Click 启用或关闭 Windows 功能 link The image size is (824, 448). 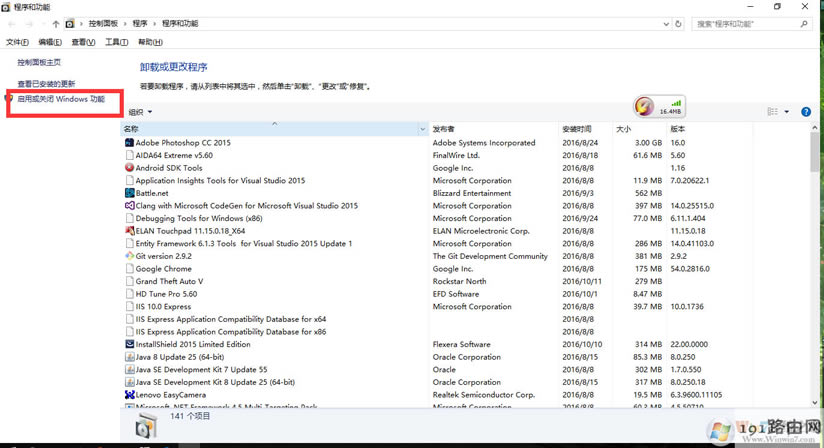tap(61, 100)
